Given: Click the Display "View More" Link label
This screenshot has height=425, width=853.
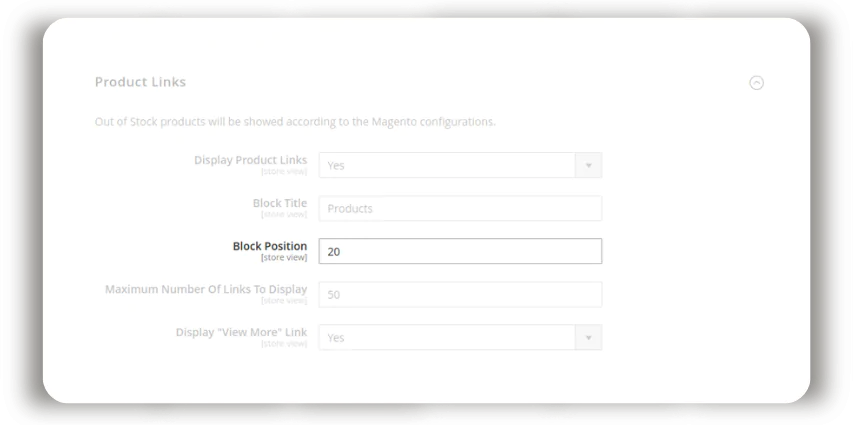Looking at the screenshot, I should [x=241, y=332].
